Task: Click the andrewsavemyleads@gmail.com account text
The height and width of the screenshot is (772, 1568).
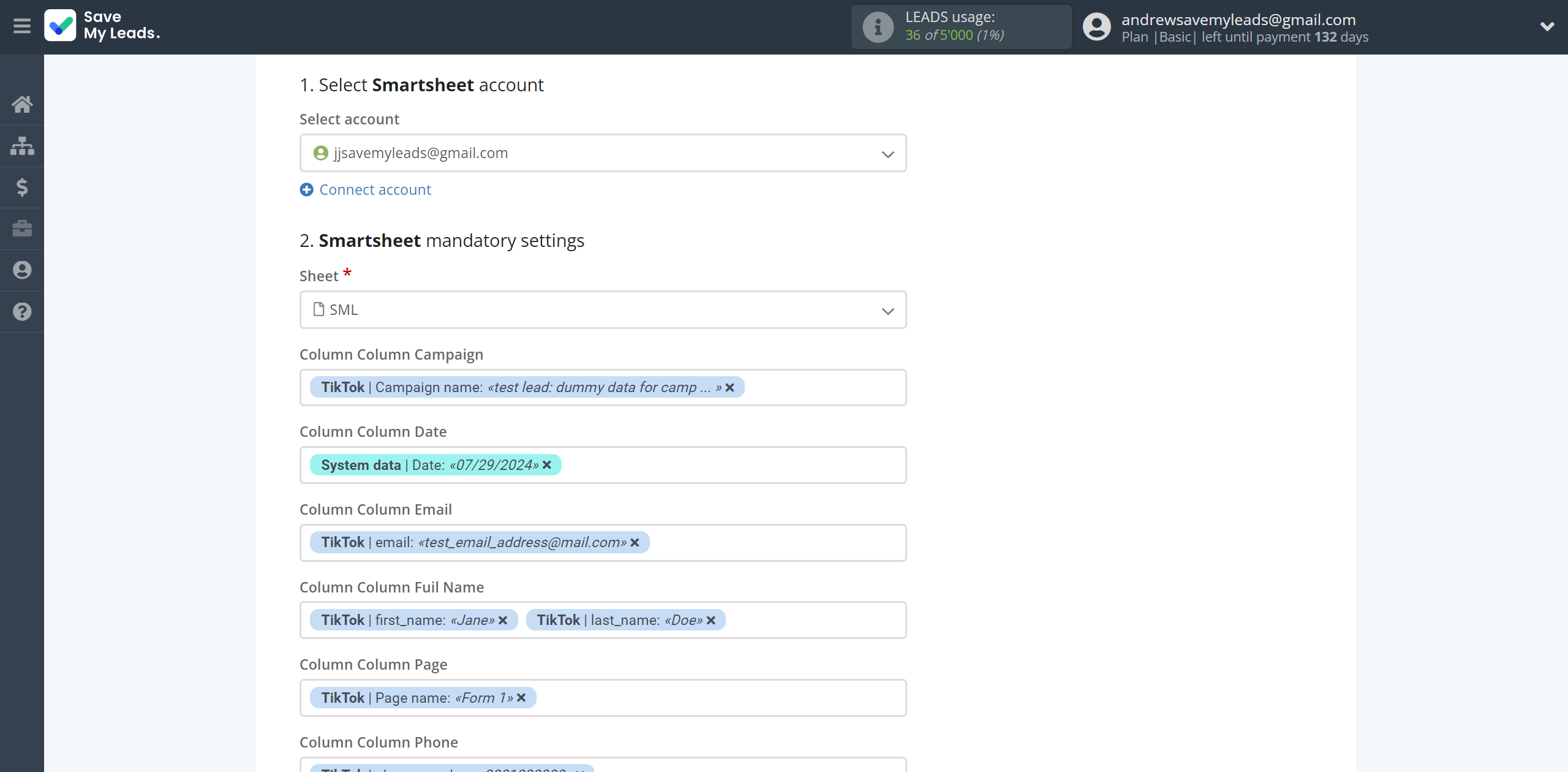Action: [1238, 20]
